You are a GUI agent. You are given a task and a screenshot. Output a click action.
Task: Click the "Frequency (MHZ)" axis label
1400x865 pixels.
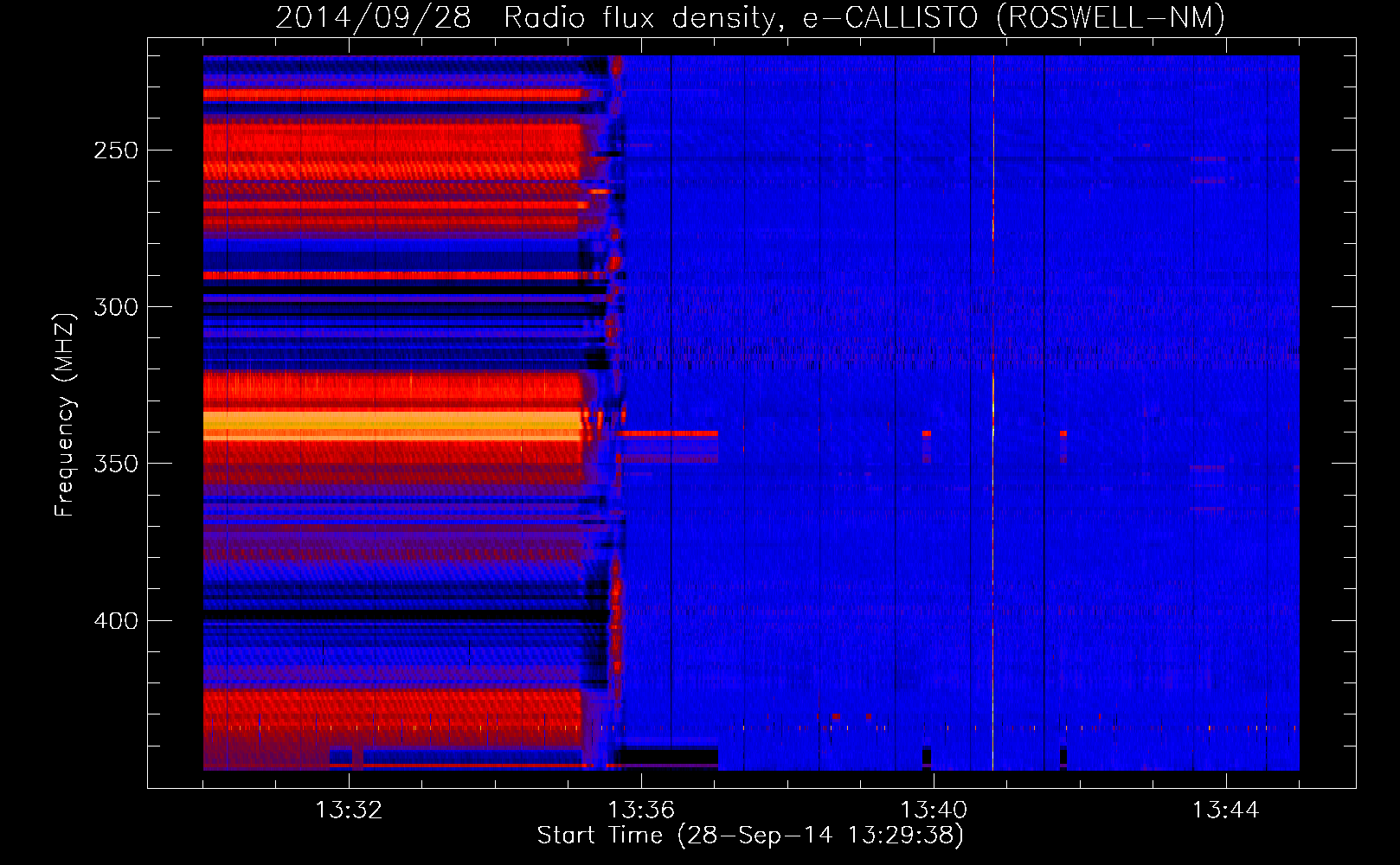[x=65, y=415]
